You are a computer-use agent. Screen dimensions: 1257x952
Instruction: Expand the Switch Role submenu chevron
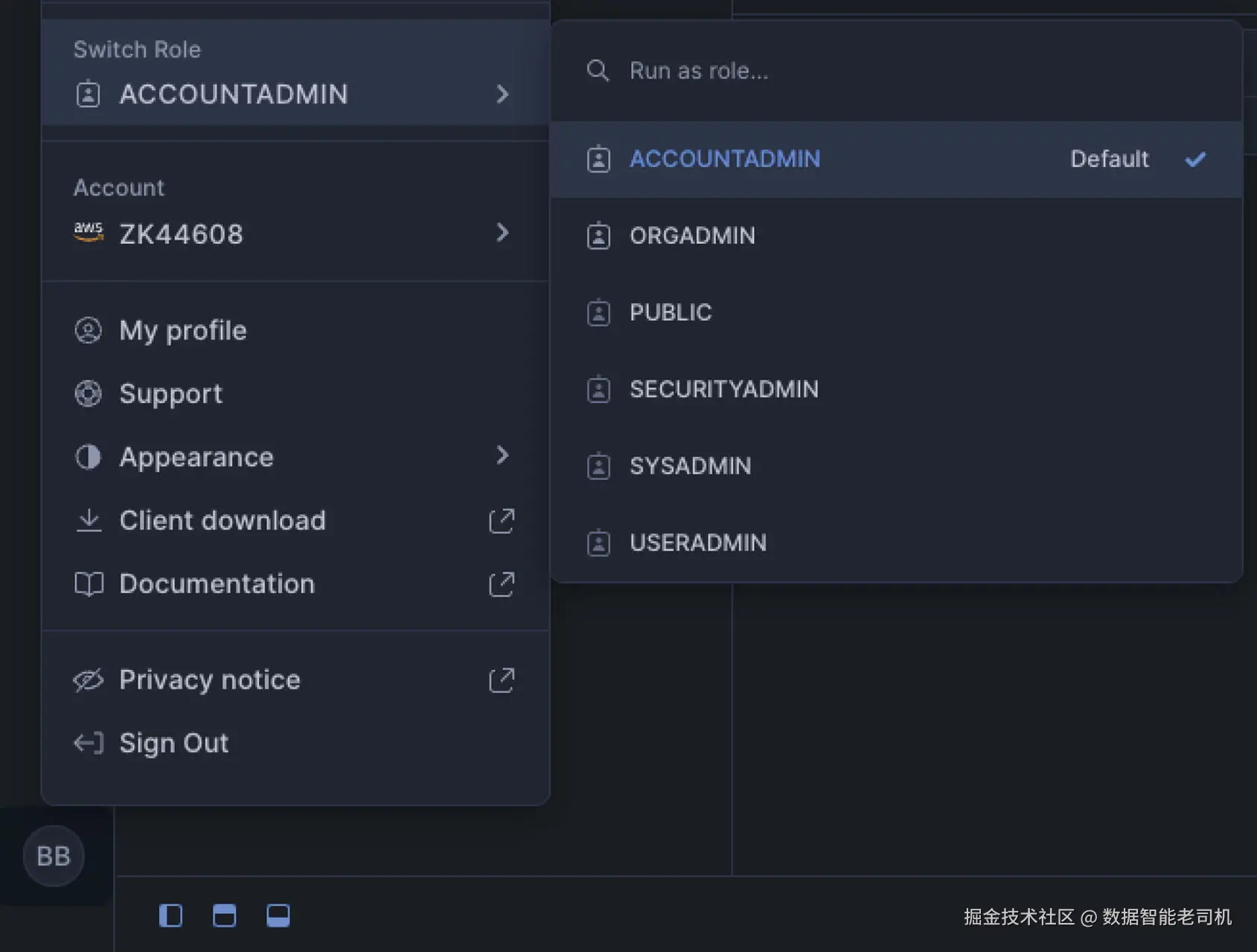point(502,94)
